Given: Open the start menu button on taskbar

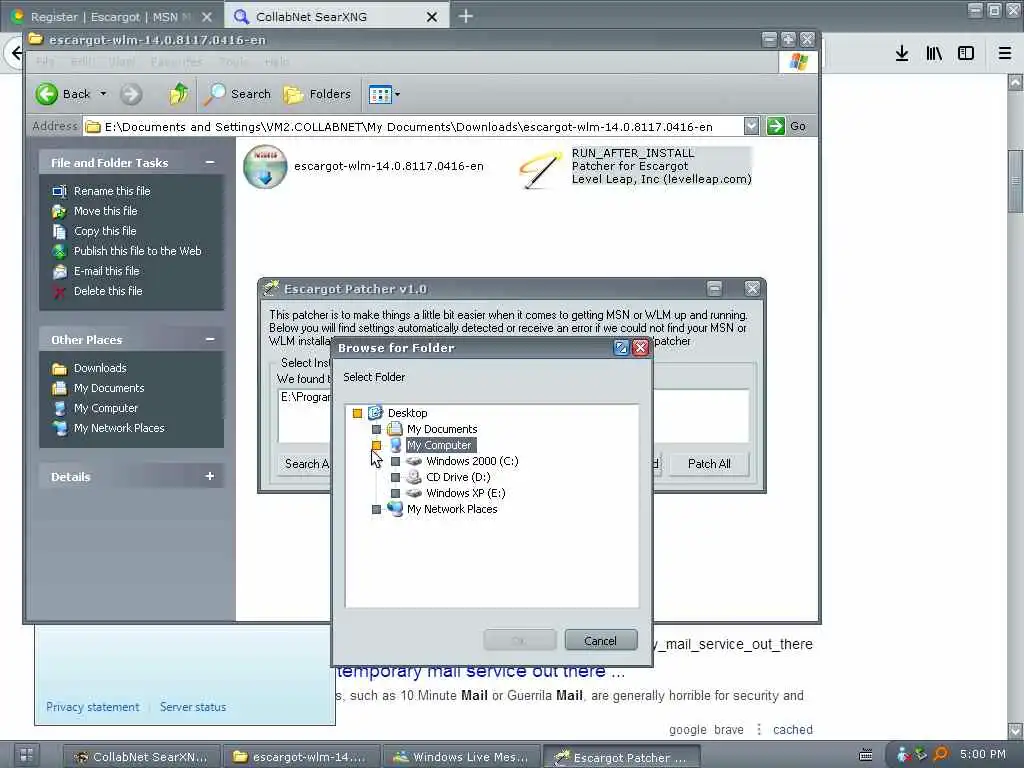Looking at the screenshot, I should 25,756.
